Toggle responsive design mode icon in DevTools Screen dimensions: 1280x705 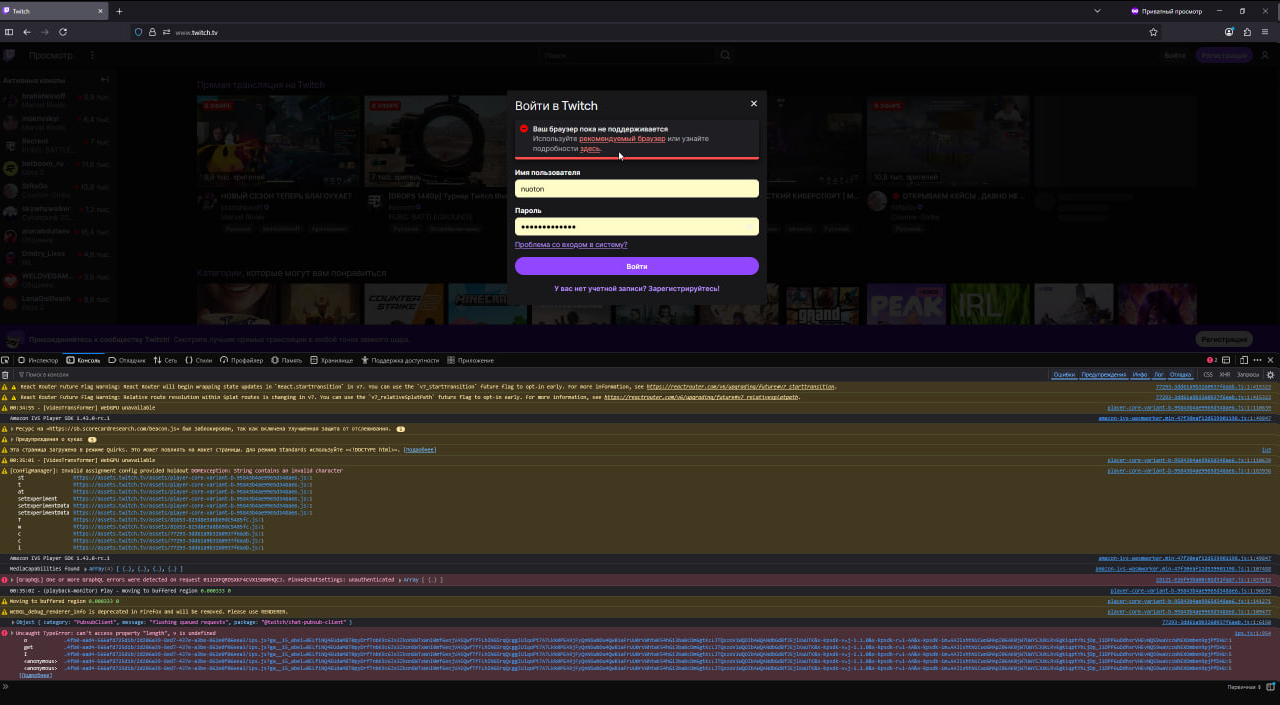[1244, 360]
